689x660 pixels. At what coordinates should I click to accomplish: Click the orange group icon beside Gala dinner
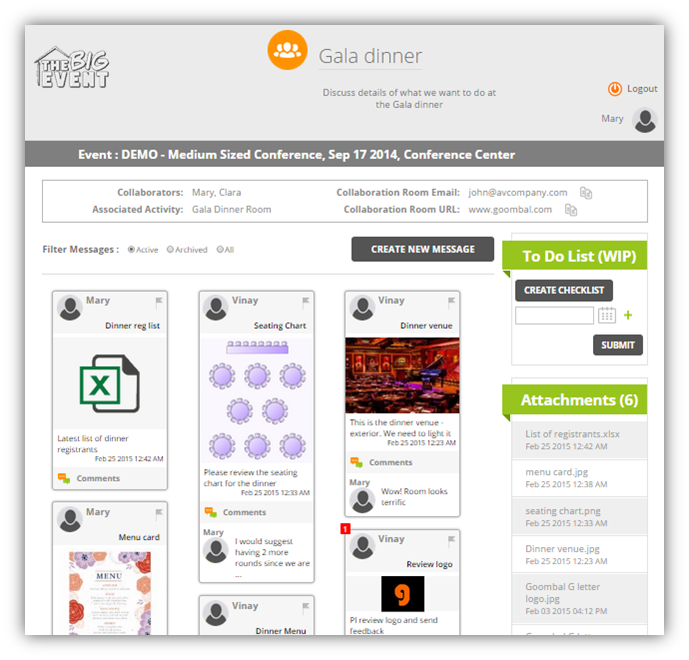coord(287,50)
